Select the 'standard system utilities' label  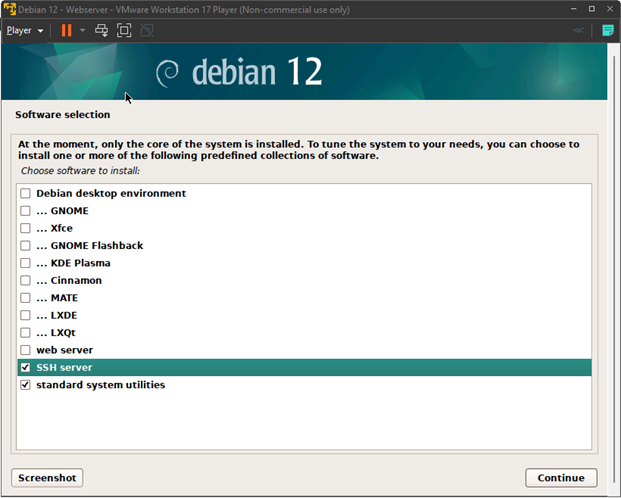(x=101, y=385)
